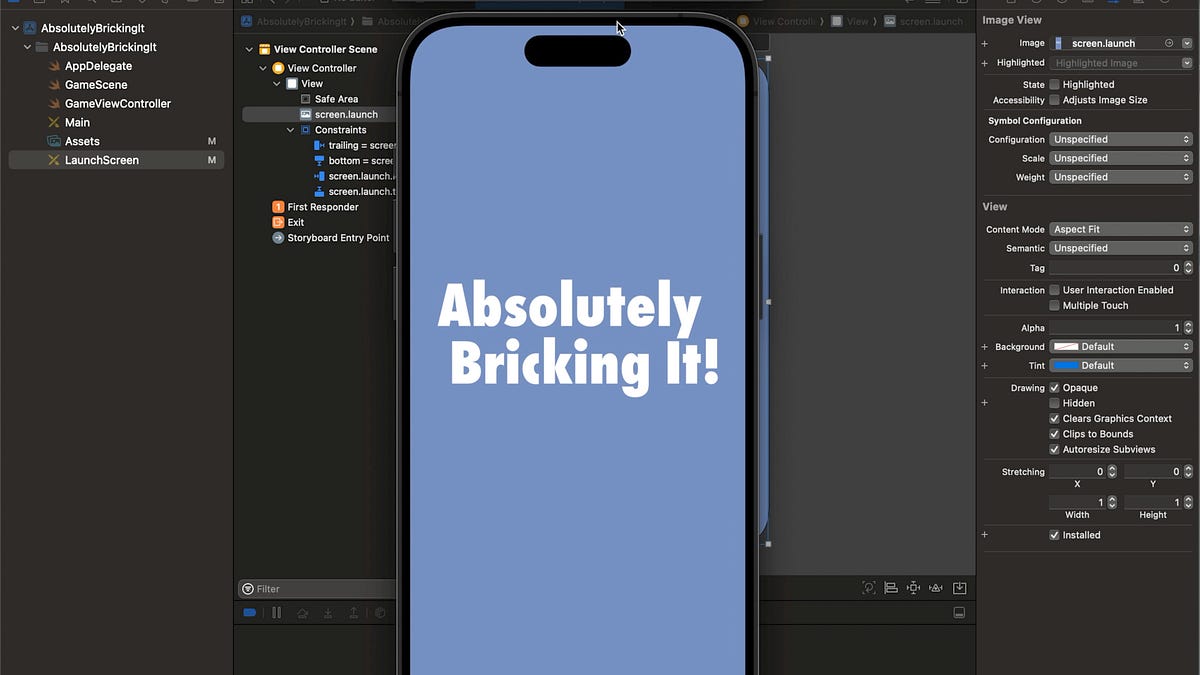The height and width of the screenshot is (675, 1200).
Task: Click the Adjust Editor Options icon
Action: pyautogui.click(x=959, y=612)
